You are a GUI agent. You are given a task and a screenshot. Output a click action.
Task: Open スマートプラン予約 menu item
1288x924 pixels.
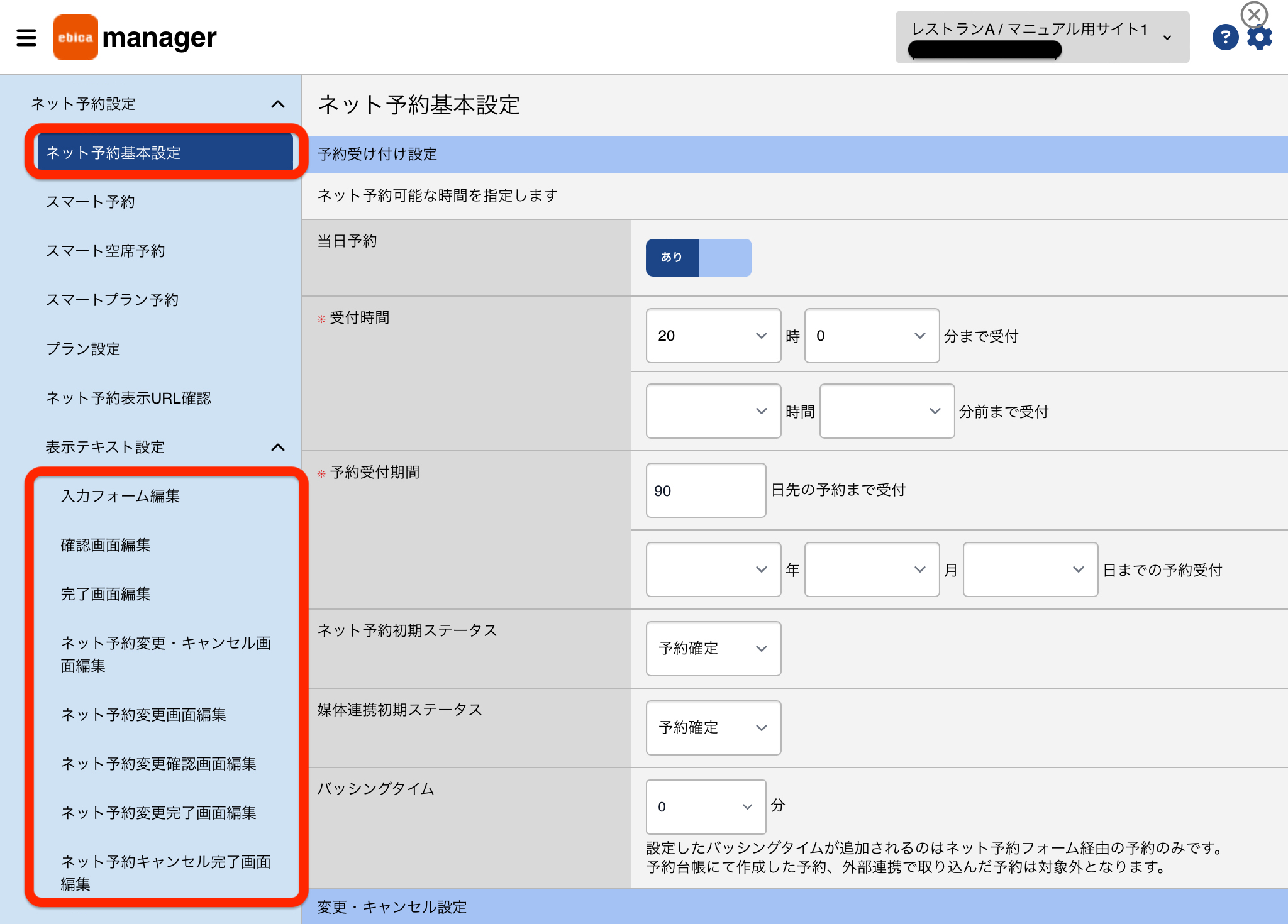pos(112,300)
